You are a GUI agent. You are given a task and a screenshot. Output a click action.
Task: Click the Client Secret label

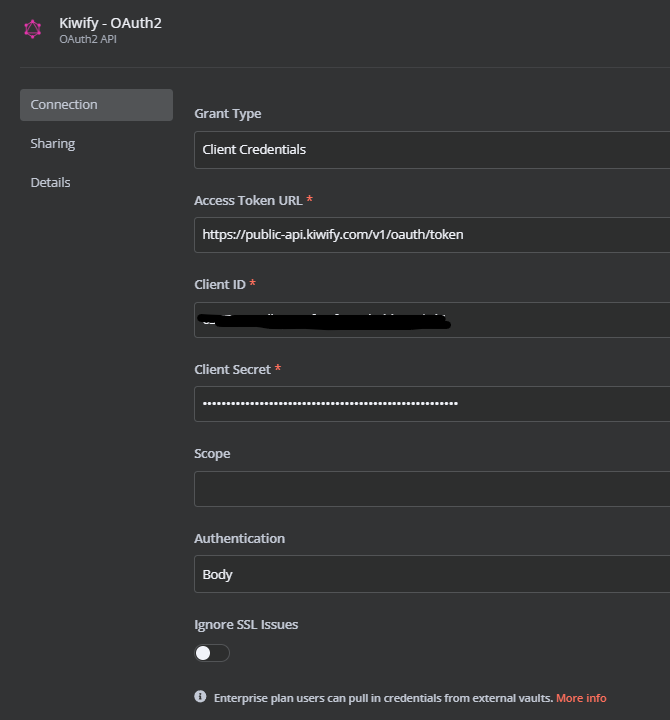pyautogui.click(x=232, y=370)
